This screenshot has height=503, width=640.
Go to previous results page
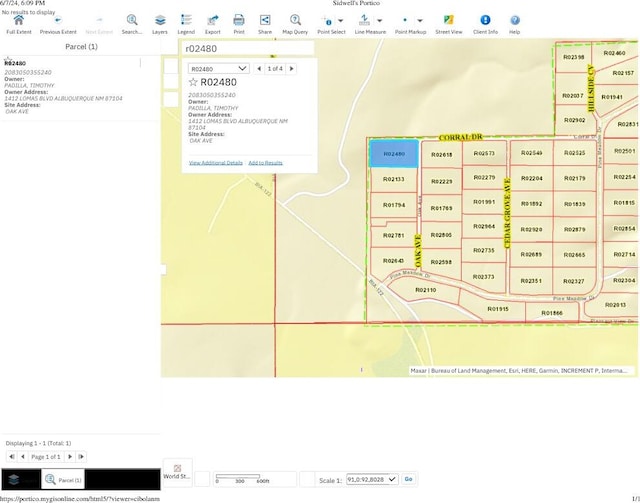23,457
